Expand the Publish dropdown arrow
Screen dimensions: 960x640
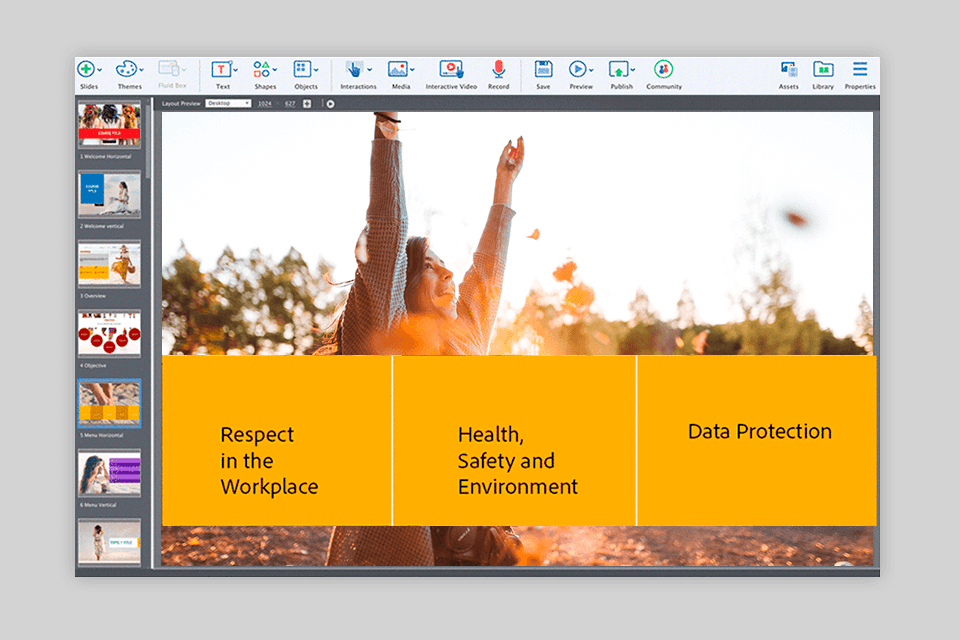pyautogui.click(x=632, y=70)
